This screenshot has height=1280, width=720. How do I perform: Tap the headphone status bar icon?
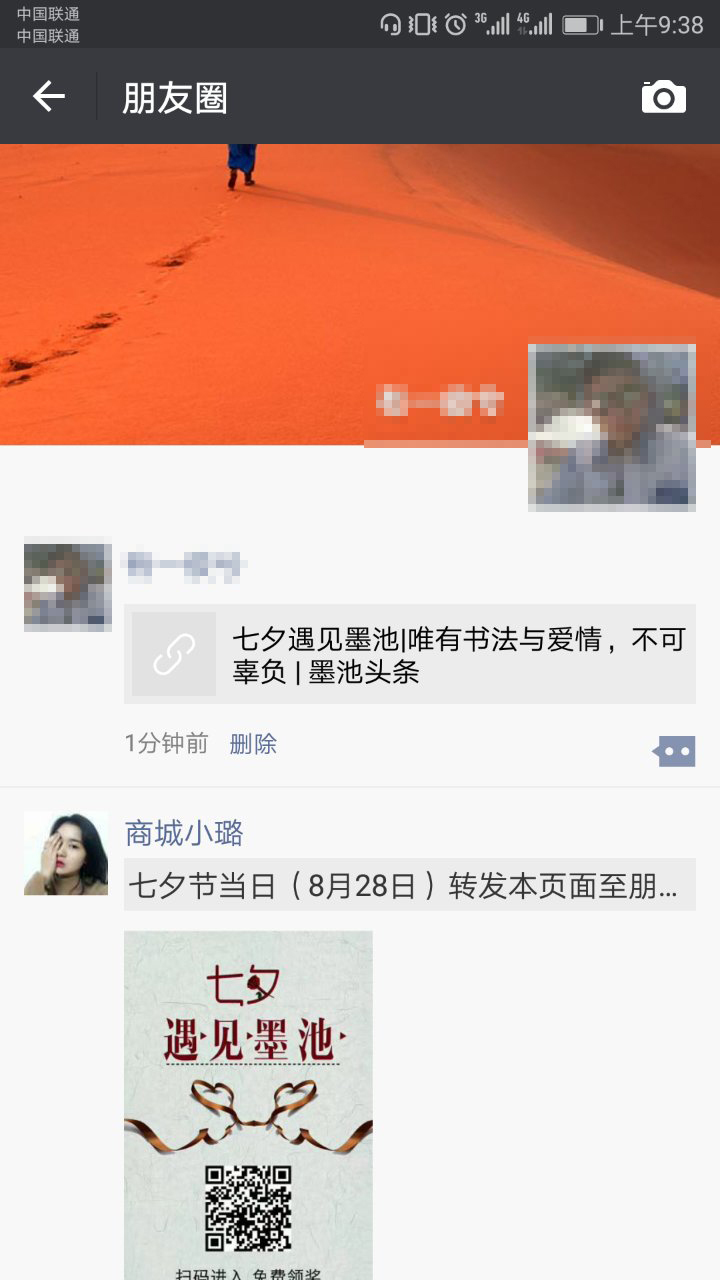[391, 24]
